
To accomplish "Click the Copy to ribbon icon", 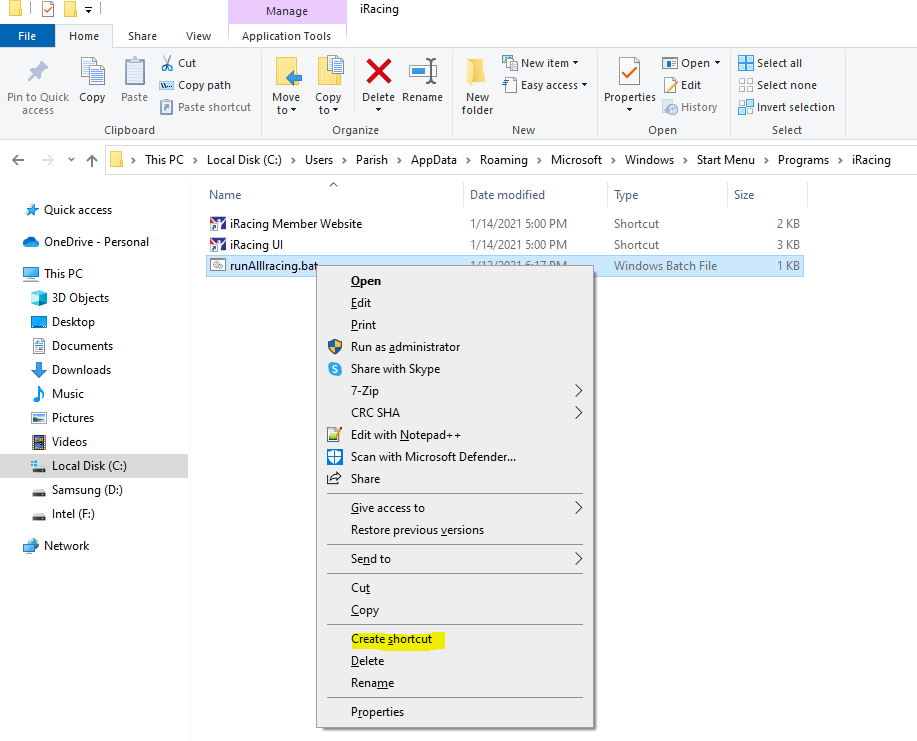I will 329,72.
